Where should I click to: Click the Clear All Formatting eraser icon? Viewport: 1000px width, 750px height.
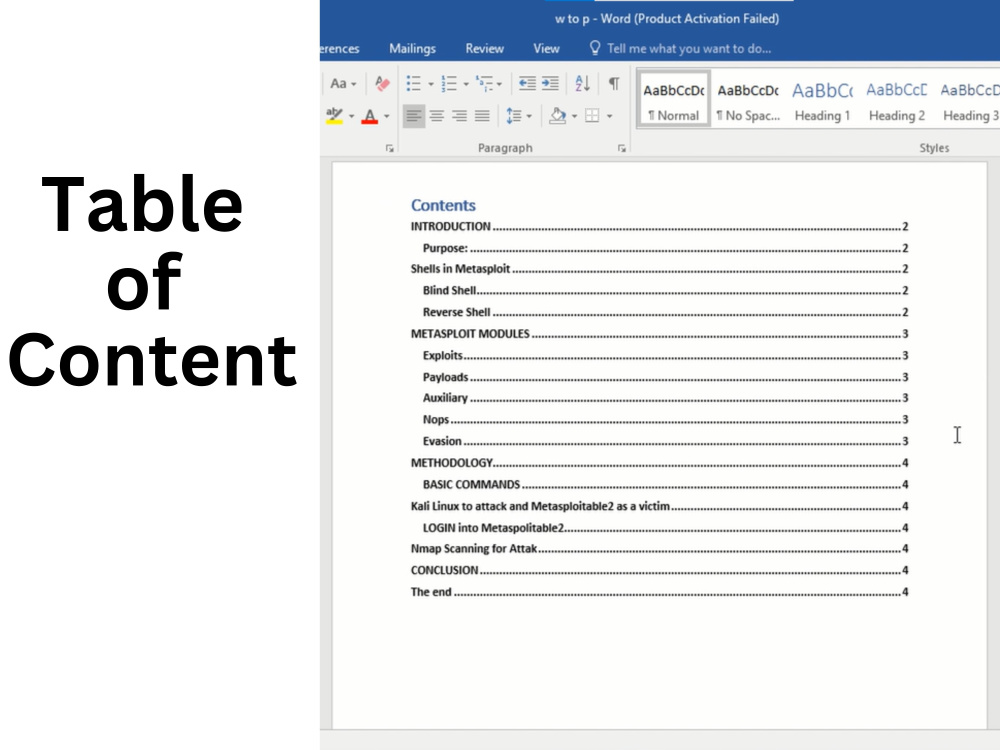coord(382,84)
